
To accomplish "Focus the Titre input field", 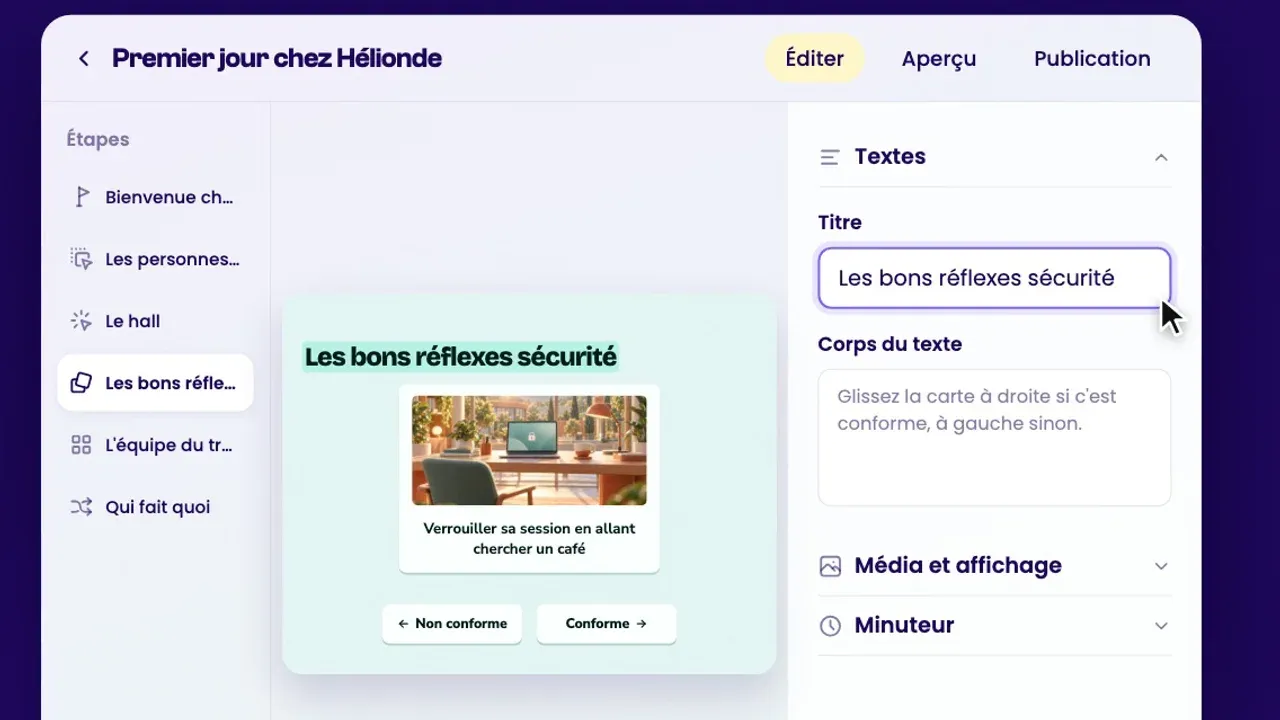I will tap(994, 278).
